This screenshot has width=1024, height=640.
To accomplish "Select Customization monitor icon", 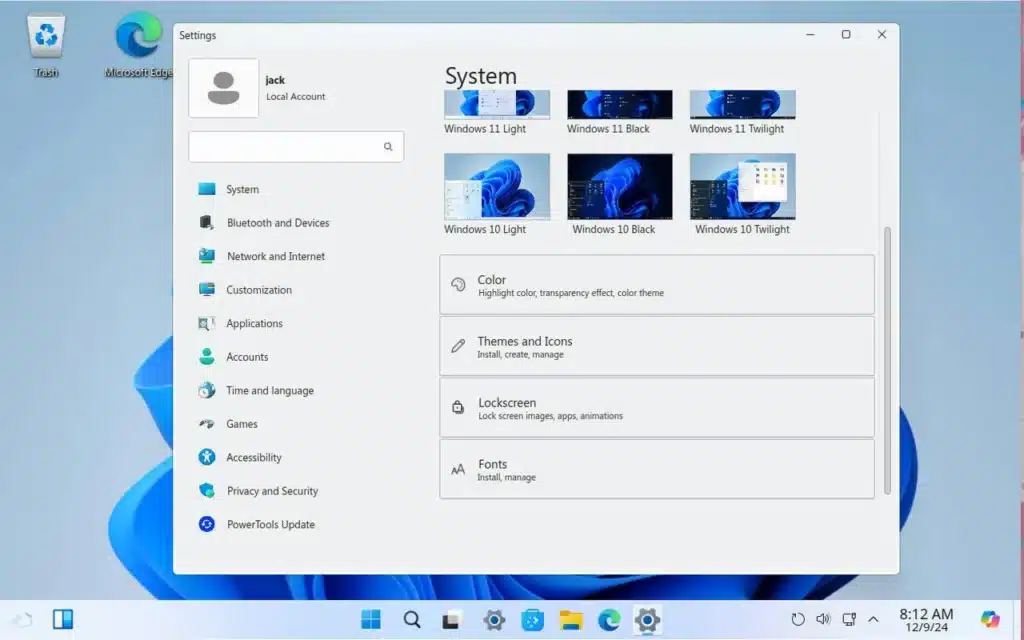I will pos(206,289).
